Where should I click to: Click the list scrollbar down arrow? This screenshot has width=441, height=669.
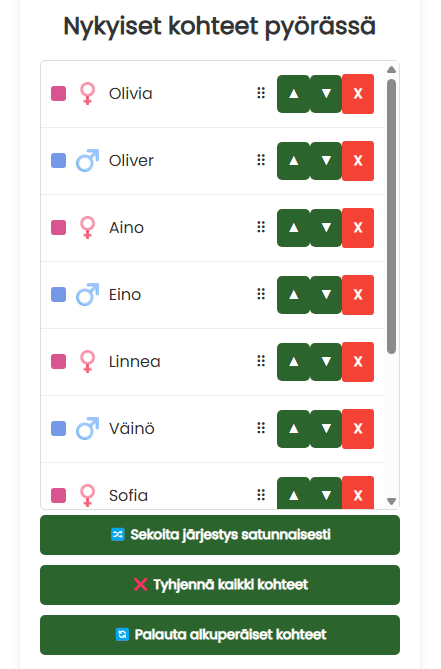pos(392,501)
